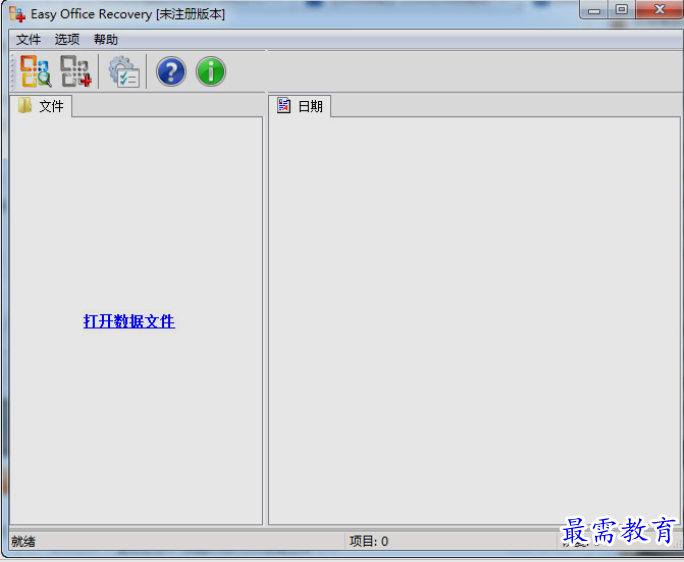This screenshot has width=684, height=562.
Task: Open the 帮助 menu
Action: click(x=106, y=40)
